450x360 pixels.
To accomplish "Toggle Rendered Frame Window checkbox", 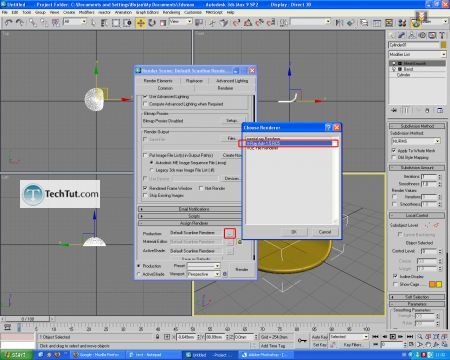I will (145, 188).
